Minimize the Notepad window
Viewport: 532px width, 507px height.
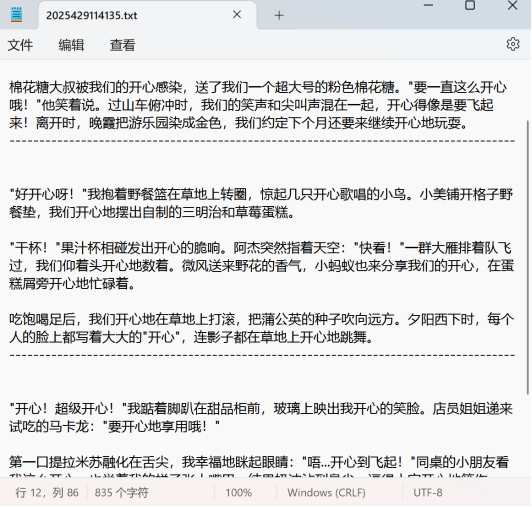point(429,5)
